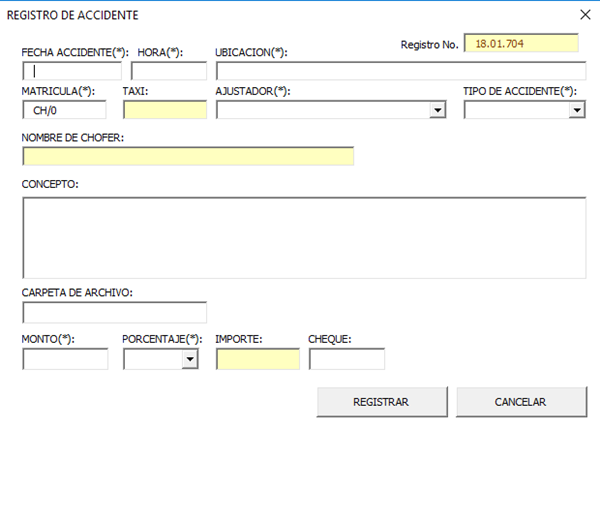This screenshot has width=600, height=521.
Task: Click inside the CONCEPTO text area
Action: pos(304,237)
